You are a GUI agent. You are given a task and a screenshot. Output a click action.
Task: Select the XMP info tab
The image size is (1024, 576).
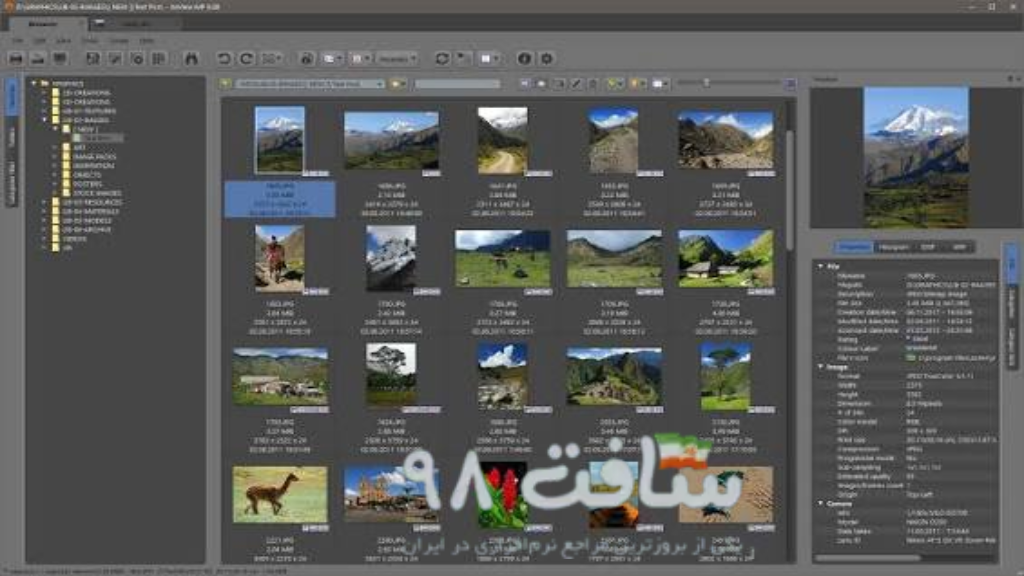pos(959,247)
